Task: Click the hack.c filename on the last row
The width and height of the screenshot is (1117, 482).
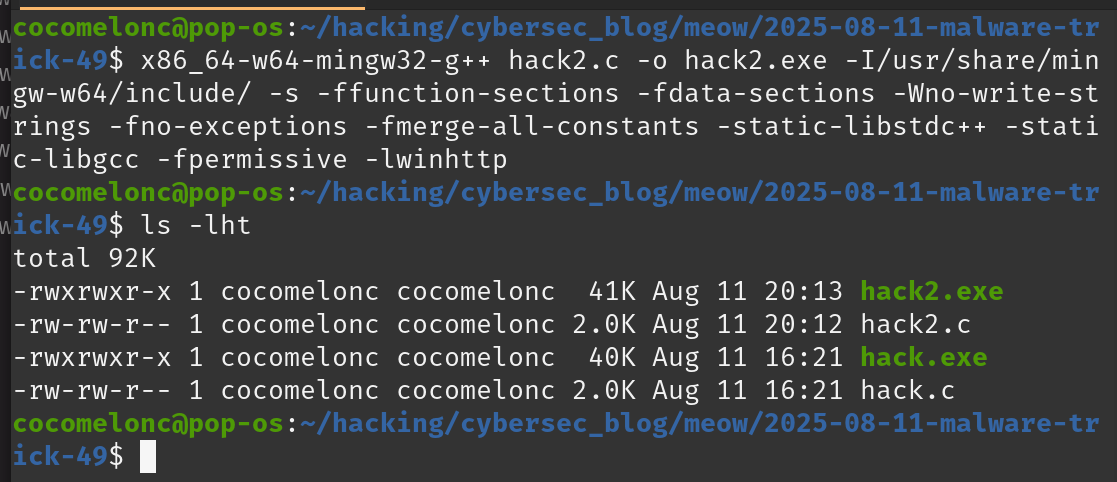Action: point(908,390)
